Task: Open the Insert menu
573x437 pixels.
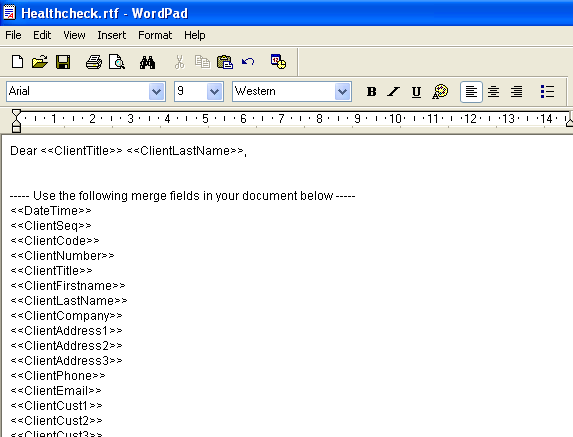Action: [111, 35]
